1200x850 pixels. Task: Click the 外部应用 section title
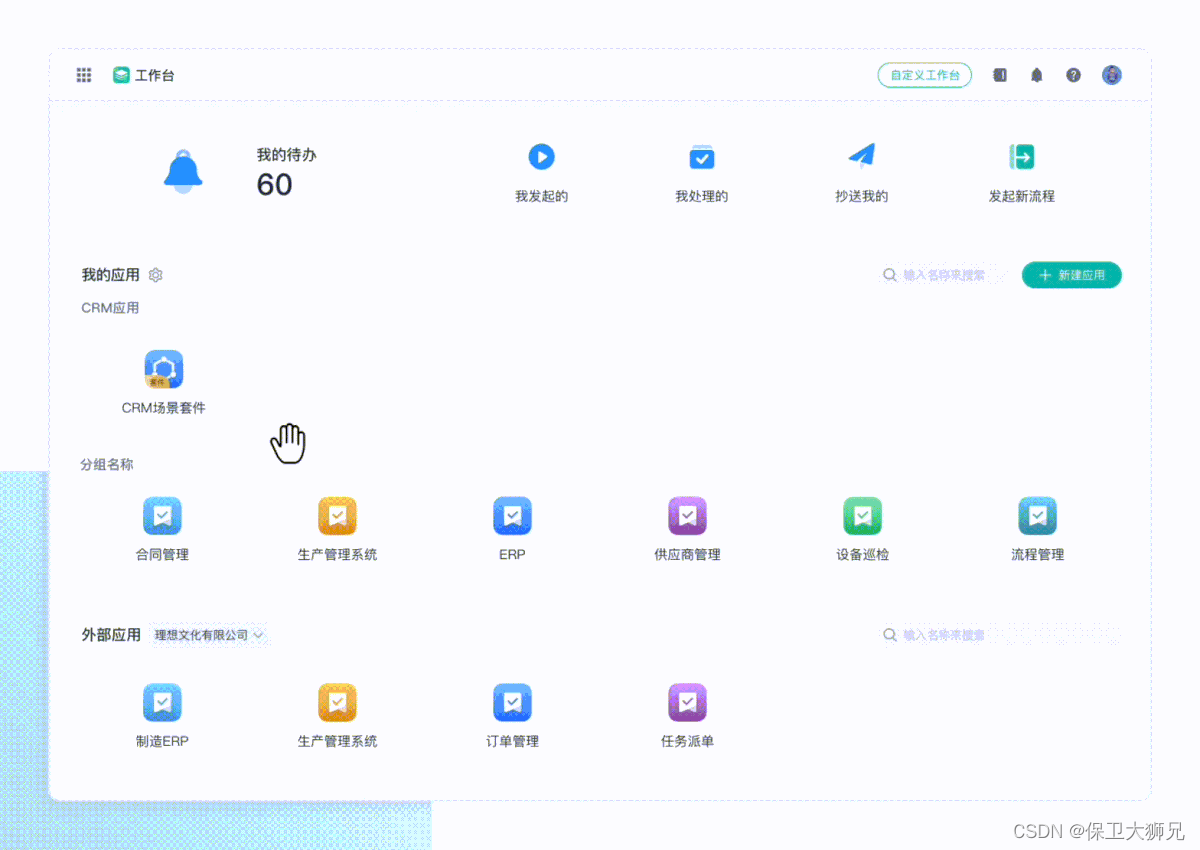[110, 635]
